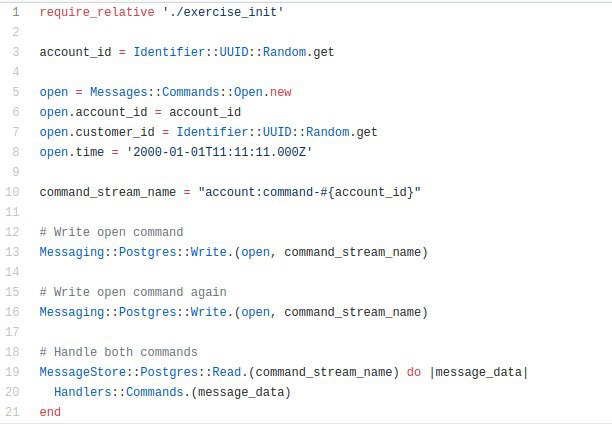Click the end keyword on line 21

[50, 412]
